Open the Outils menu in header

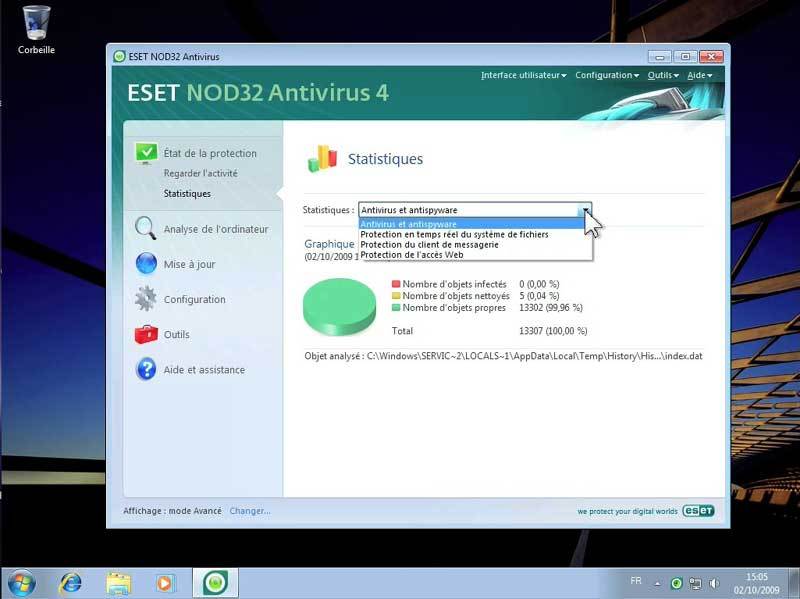coord(663,76)
